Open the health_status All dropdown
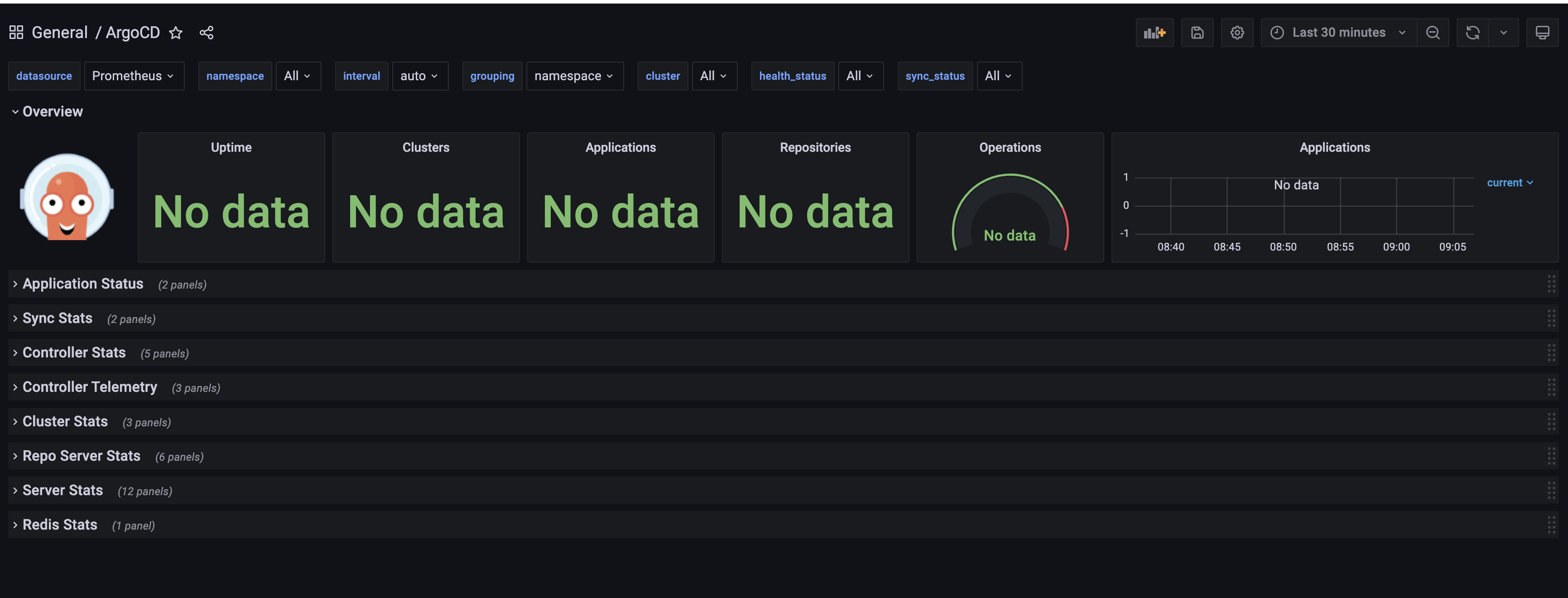Viewport: 1568px width, 598px height. click(x=860, y=76)
